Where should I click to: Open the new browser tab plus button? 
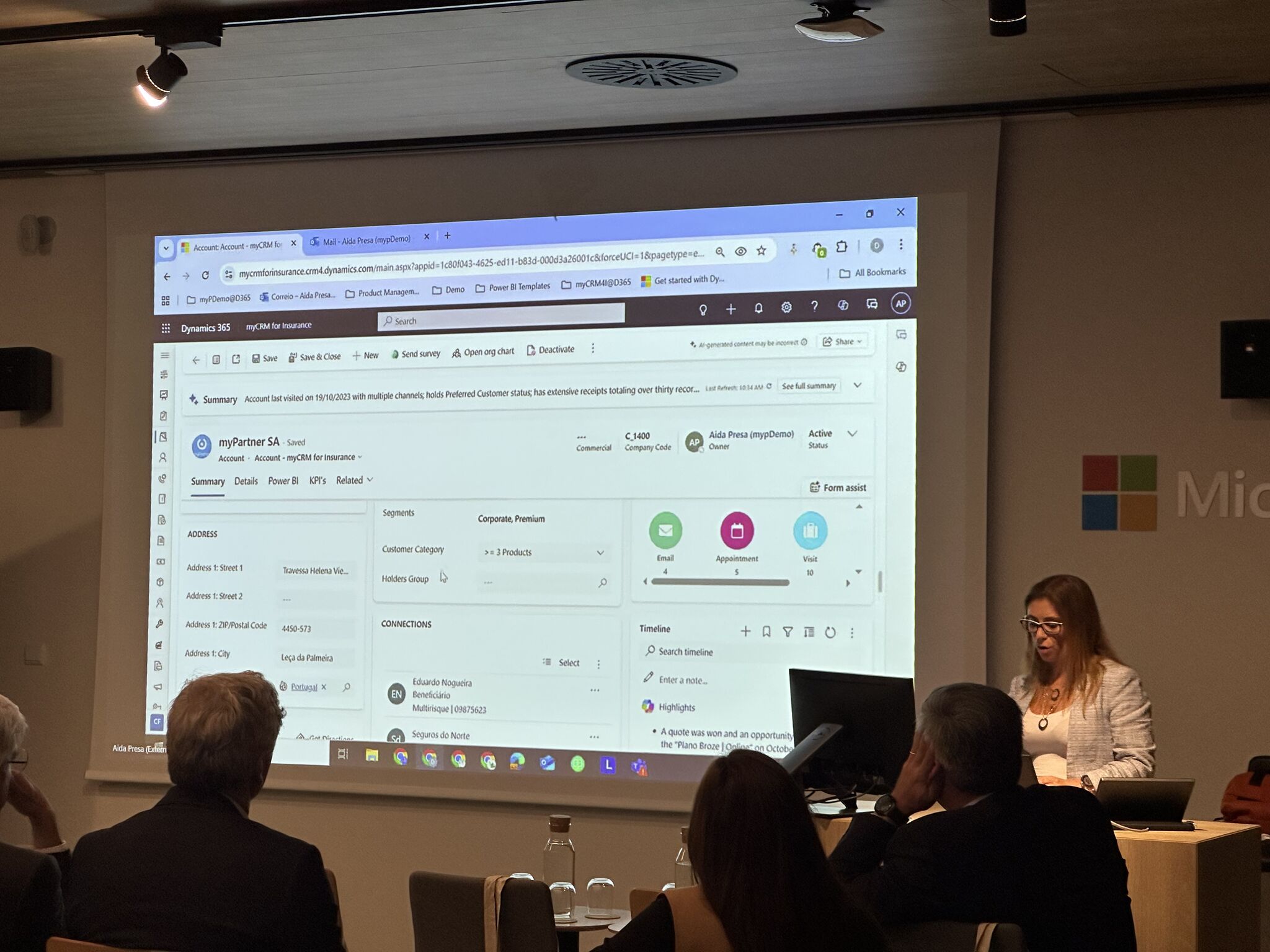[x=447, y=236]
